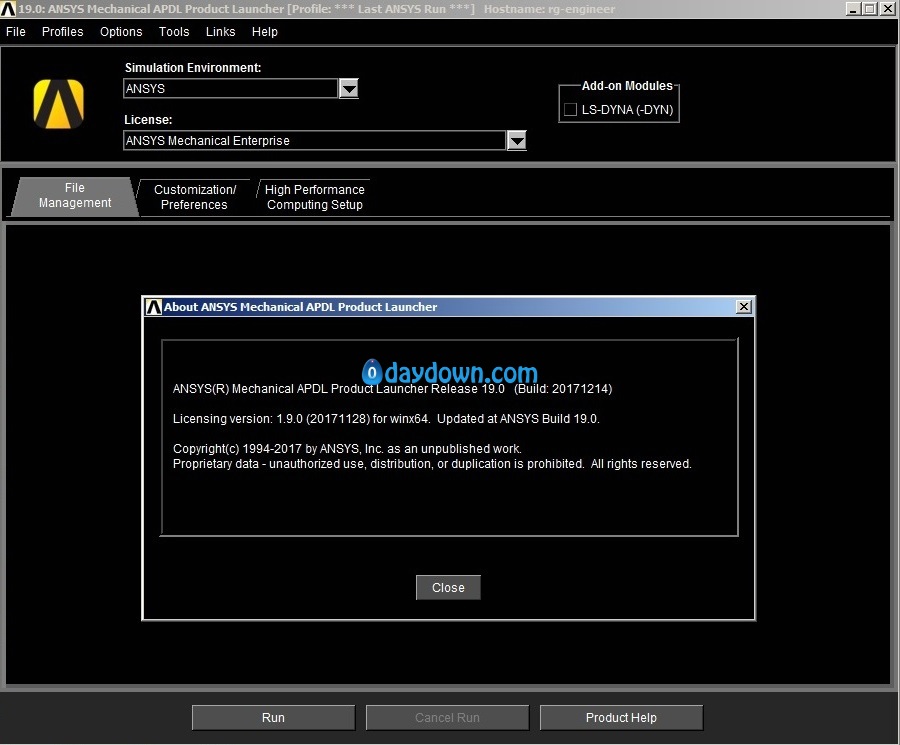Open the Help menu
The height and width of the screenshot is (745, 900).
point(265,32)
